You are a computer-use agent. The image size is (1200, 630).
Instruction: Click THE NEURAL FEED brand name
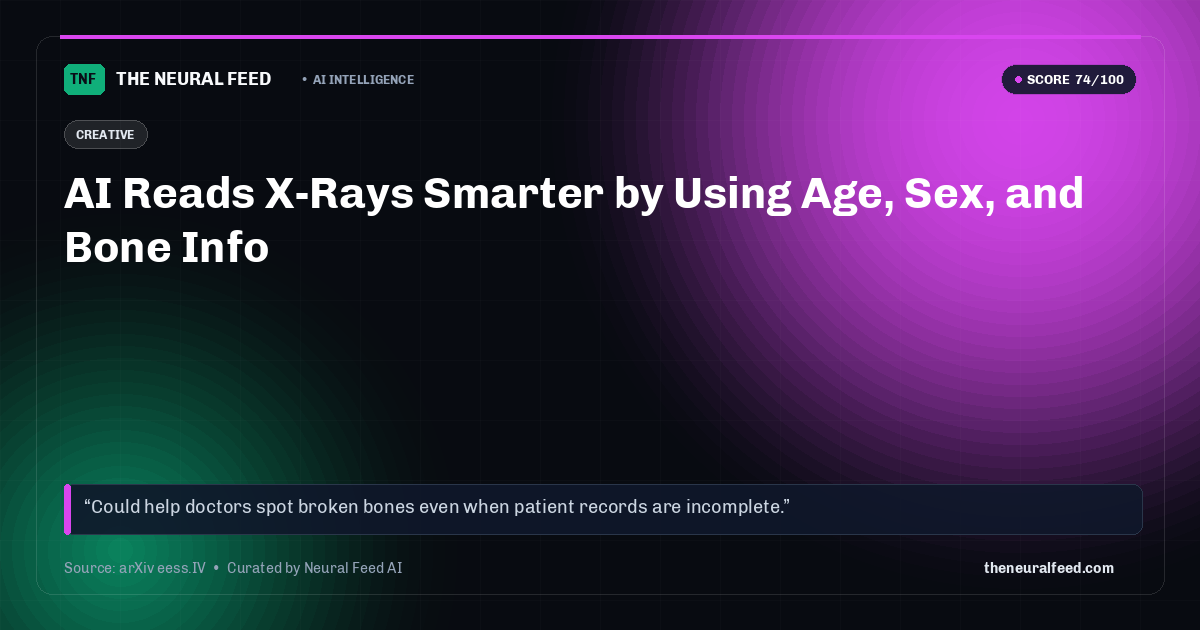(193, 79)
